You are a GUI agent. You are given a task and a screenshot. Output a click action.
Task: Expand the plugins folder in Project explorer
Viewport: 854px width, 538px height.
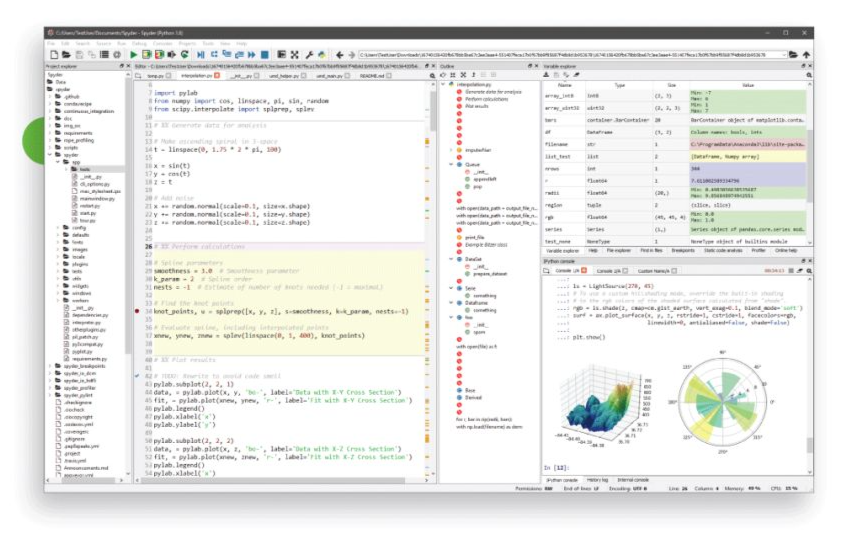pyautogui.click(x=58, y=264)
